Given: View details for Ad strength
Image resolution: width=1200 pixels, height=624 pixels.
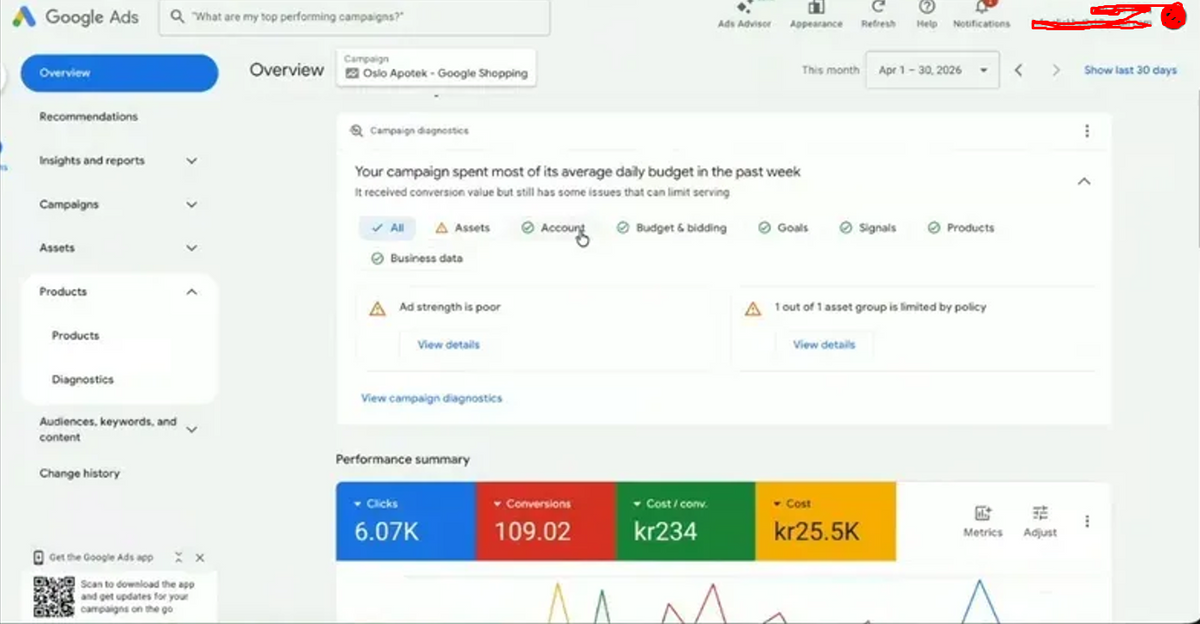Looking at the screenshot, I should click(448, 345).
